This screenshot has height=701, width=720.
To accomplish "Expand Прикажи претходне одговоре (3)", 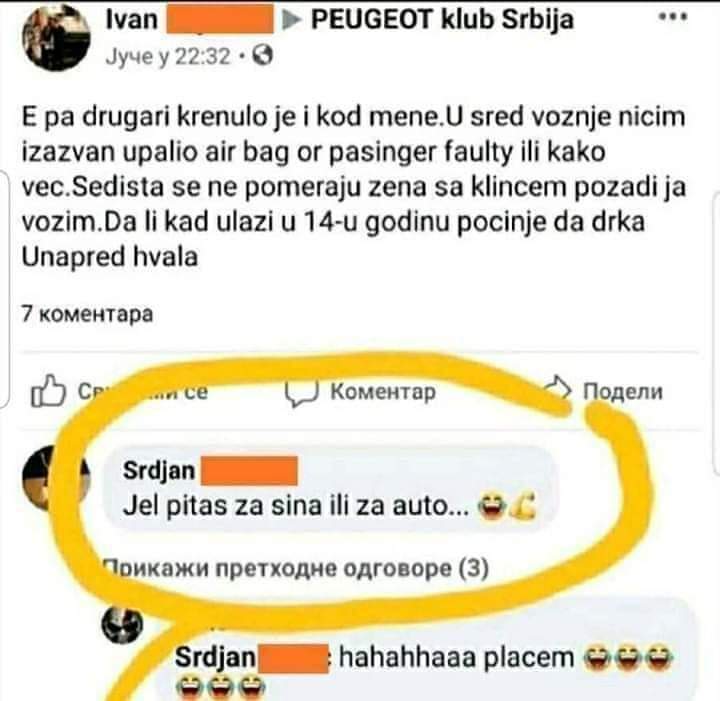I will pyautogui.click(x=296, y=568).
